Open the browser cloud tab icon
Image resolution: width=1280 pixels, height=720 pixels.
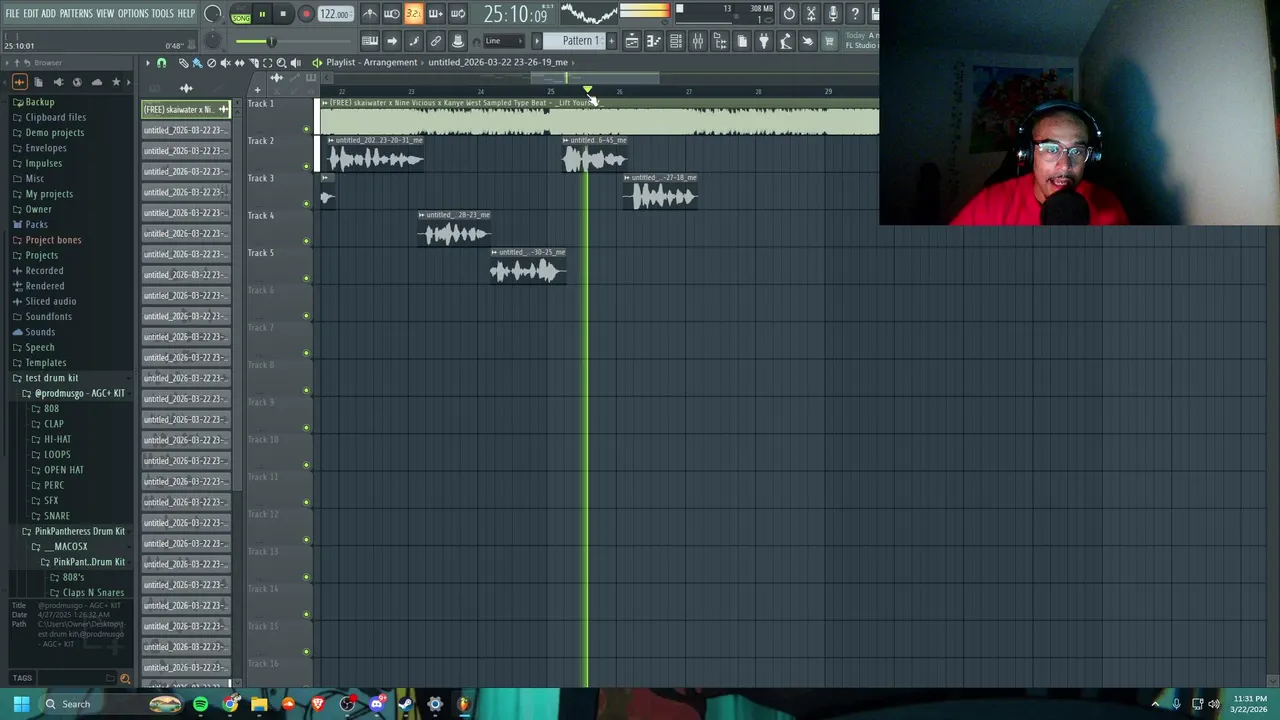tap(96, 82)
